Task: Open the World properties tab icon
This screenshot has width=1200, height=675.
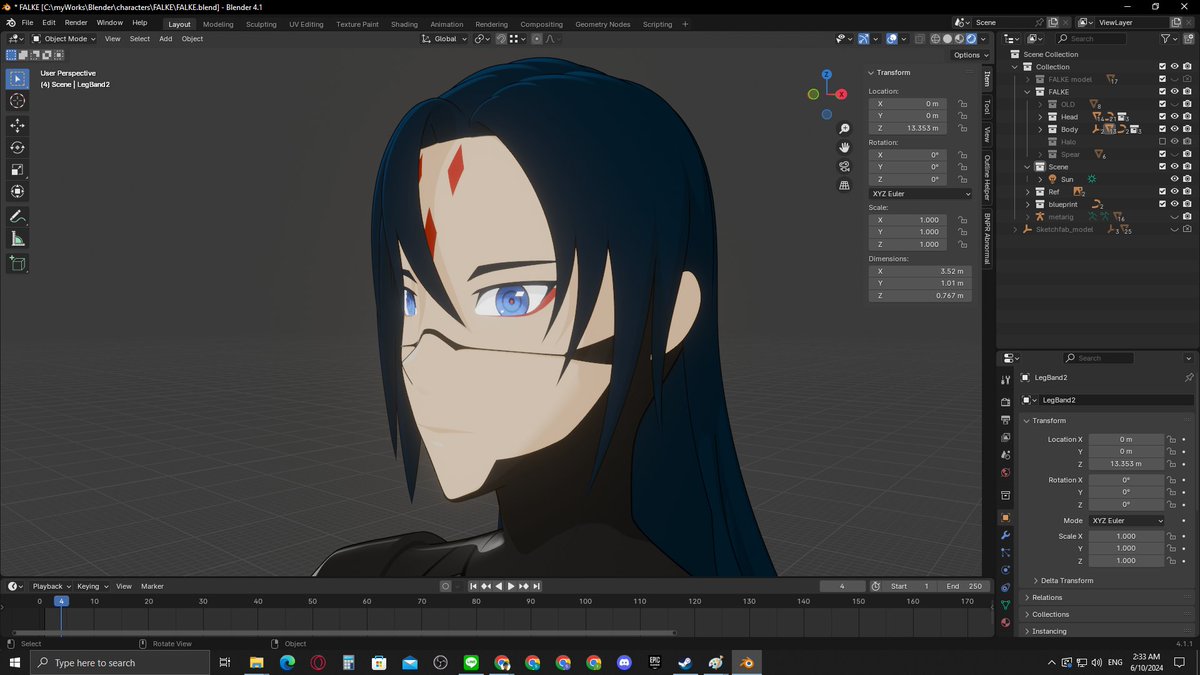Action: (1005, 472)
